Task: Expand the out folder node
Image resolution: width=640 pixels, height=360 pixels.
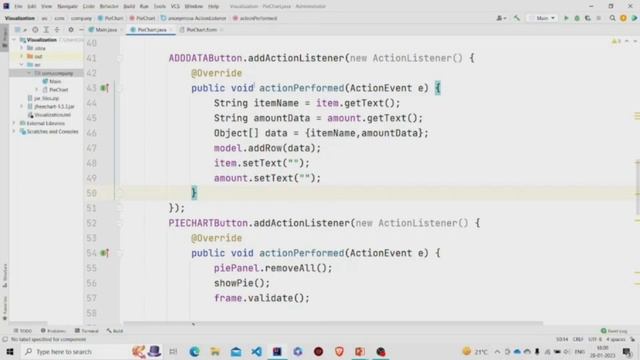Action: pos(22,56)
